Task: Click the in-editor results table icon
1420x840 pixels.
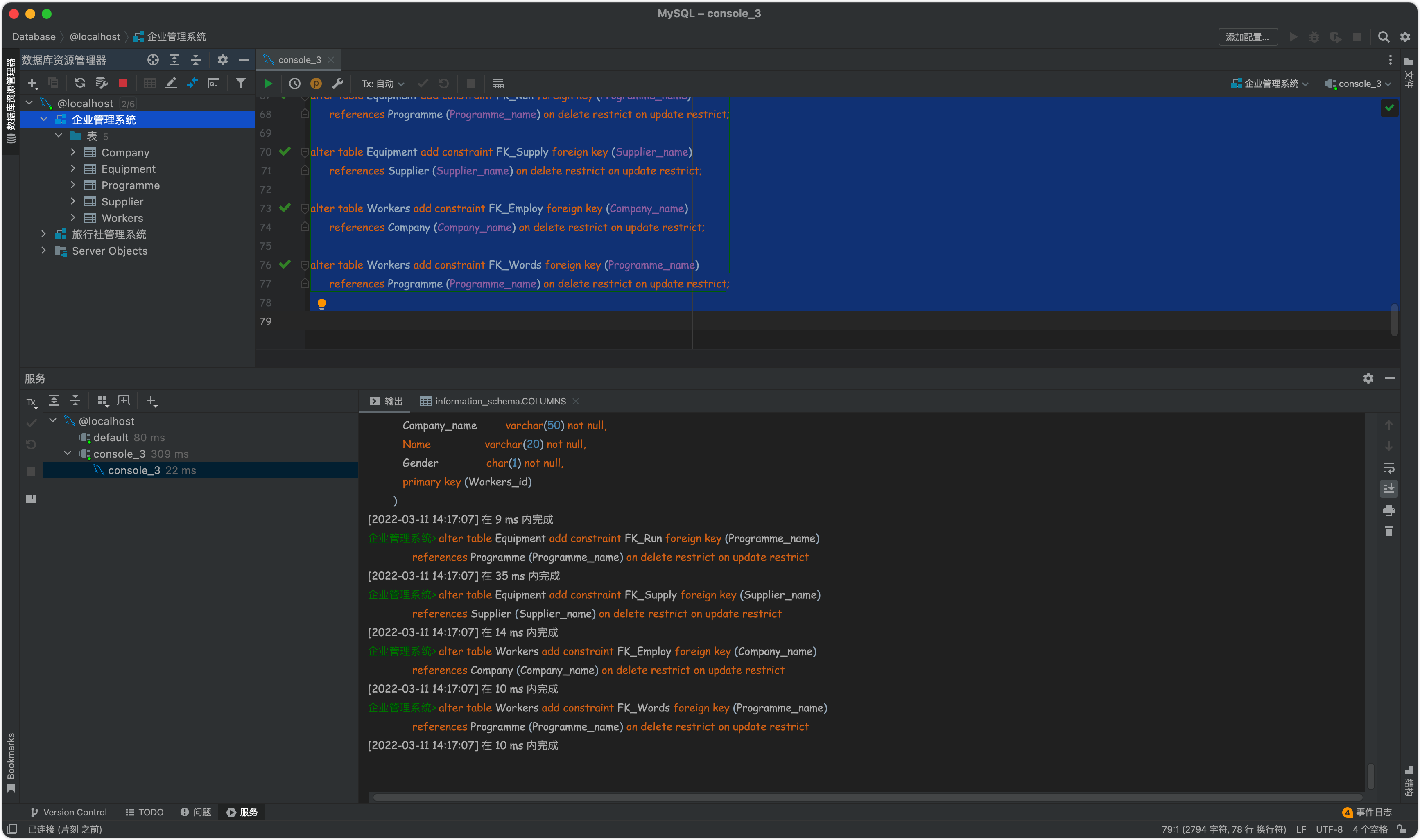Action: coord(497,84)
